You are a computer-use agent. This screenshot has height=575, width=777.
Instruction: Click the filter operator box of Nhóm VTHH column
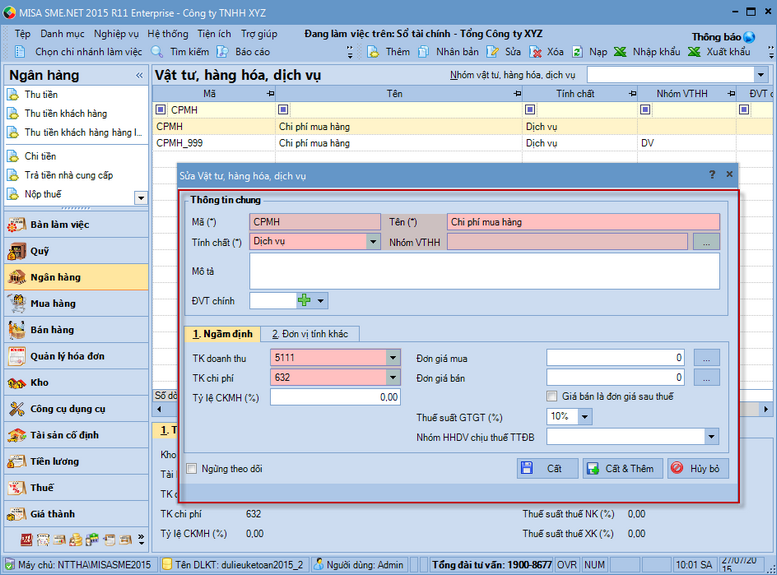[645, 110]
